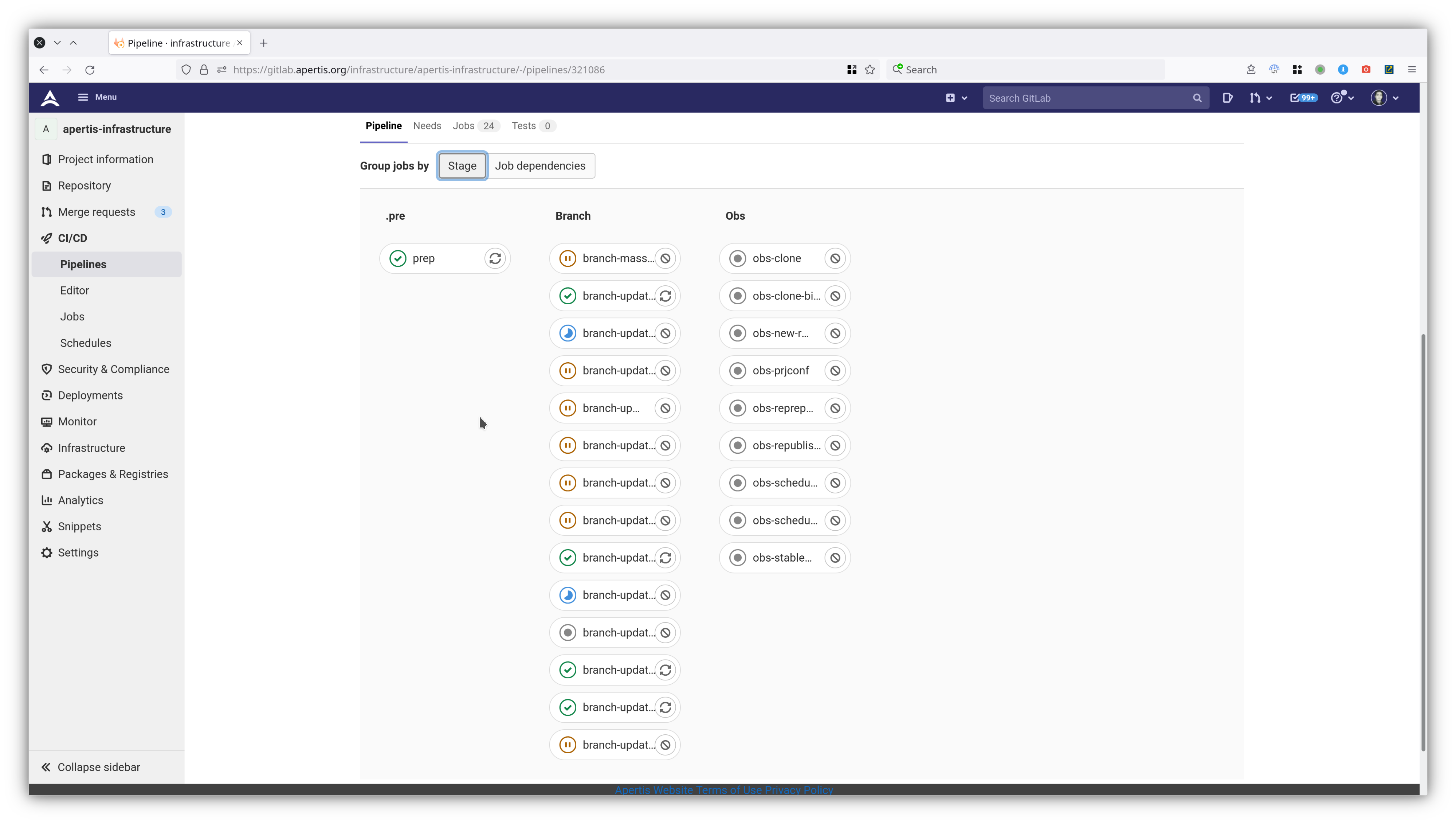Cancel the obs-clone job
The height and width of the screenshot is (824, 1456).
835,259
